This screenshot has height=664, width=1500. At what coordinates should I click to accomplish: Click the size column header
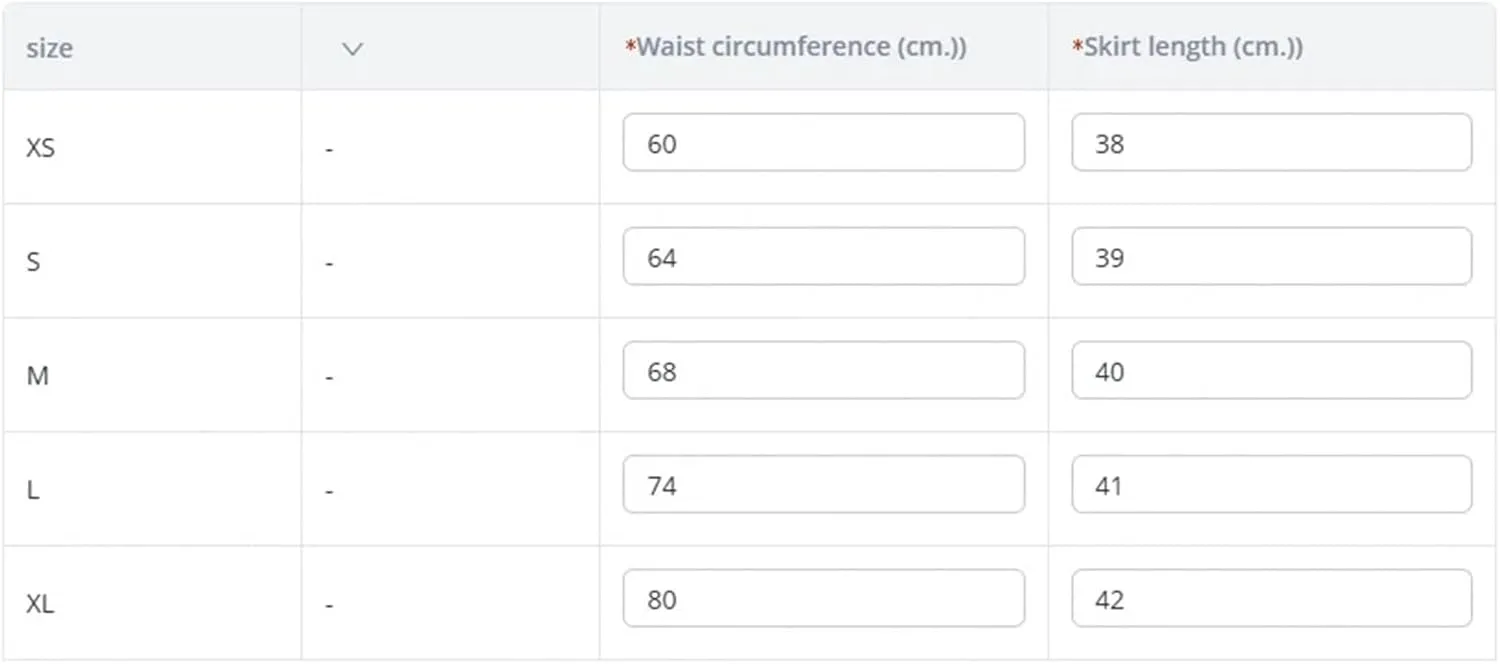tap(49, 48)
